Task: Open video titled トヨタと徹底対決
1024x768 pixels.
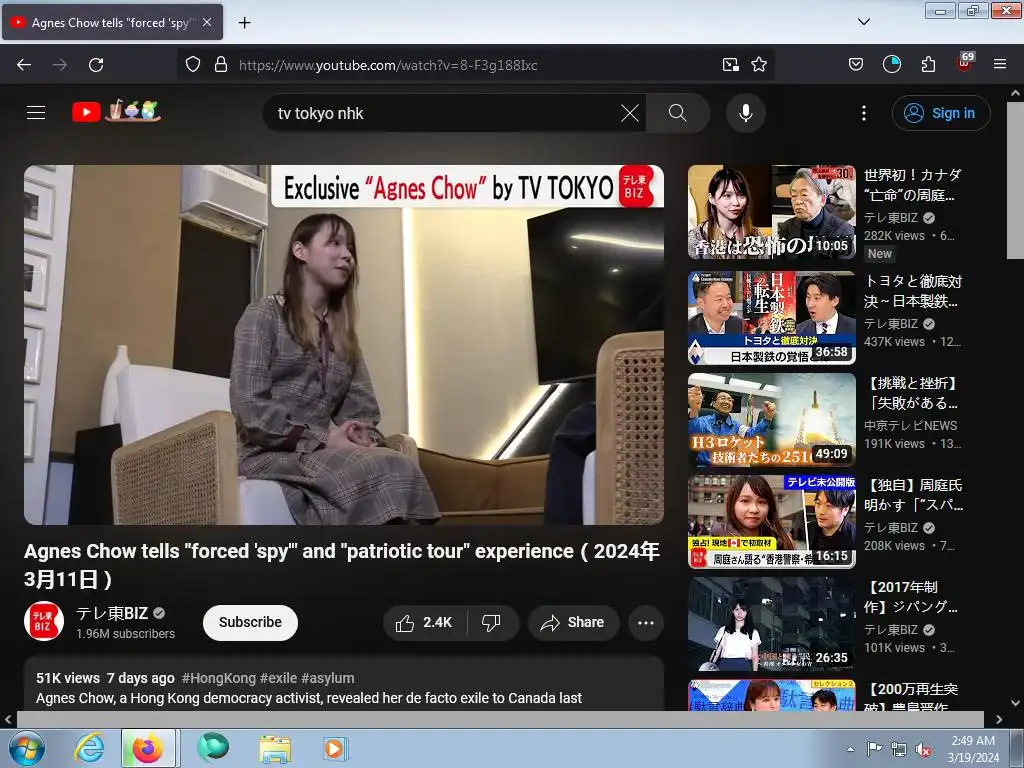Action: [x=912, y=291]
